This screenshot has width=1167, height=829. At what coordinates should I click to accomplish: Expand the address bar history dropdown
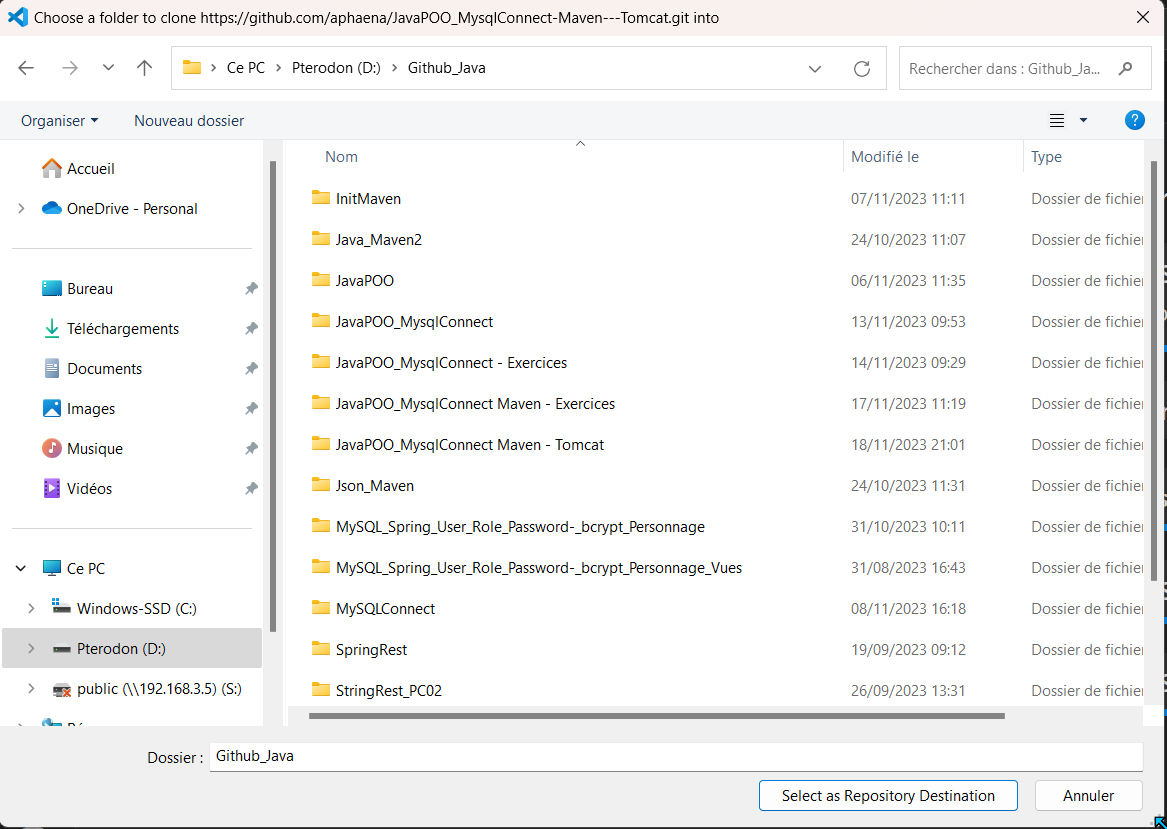(x=815, y=68)
